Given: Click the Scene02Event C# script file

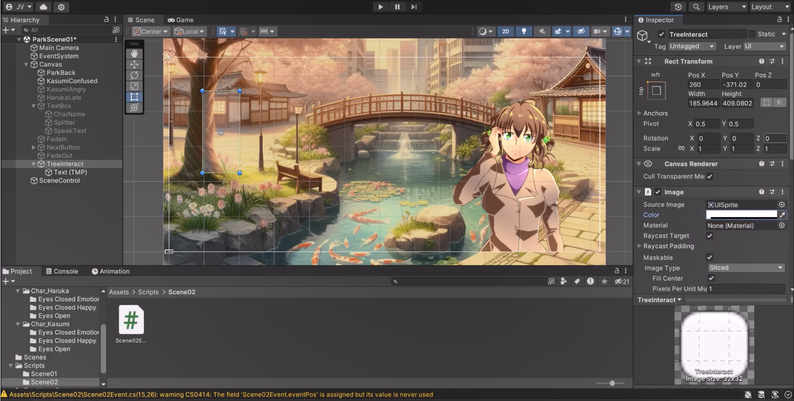Looking at the screenshot, I should click(131, 324).
